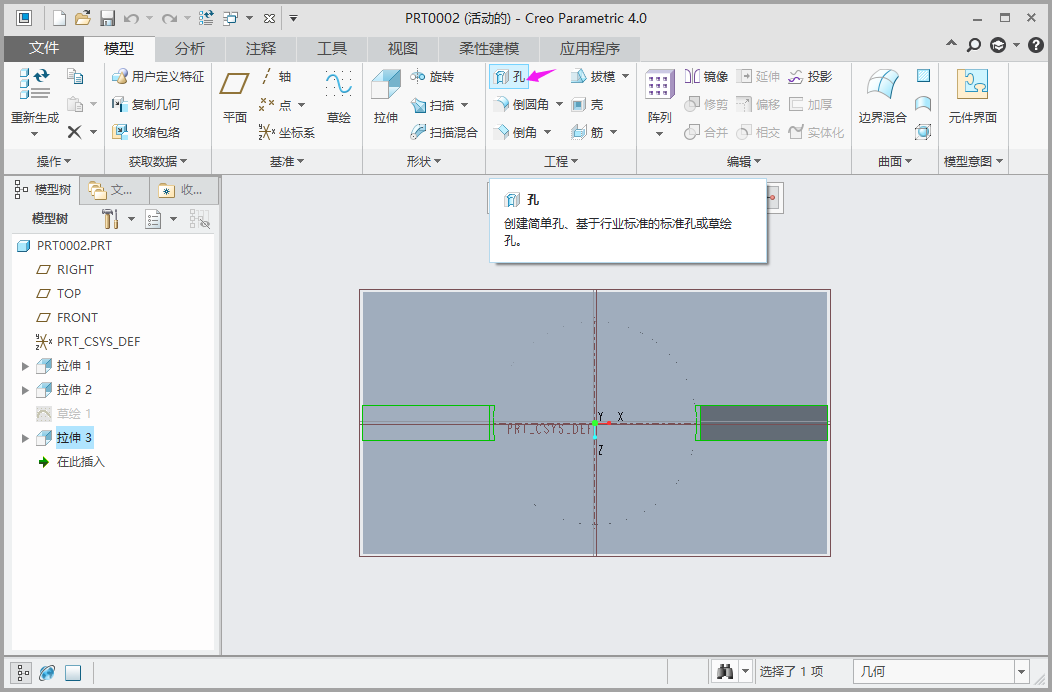Click the 旋转 (Revolve) tool

point(432,77)
